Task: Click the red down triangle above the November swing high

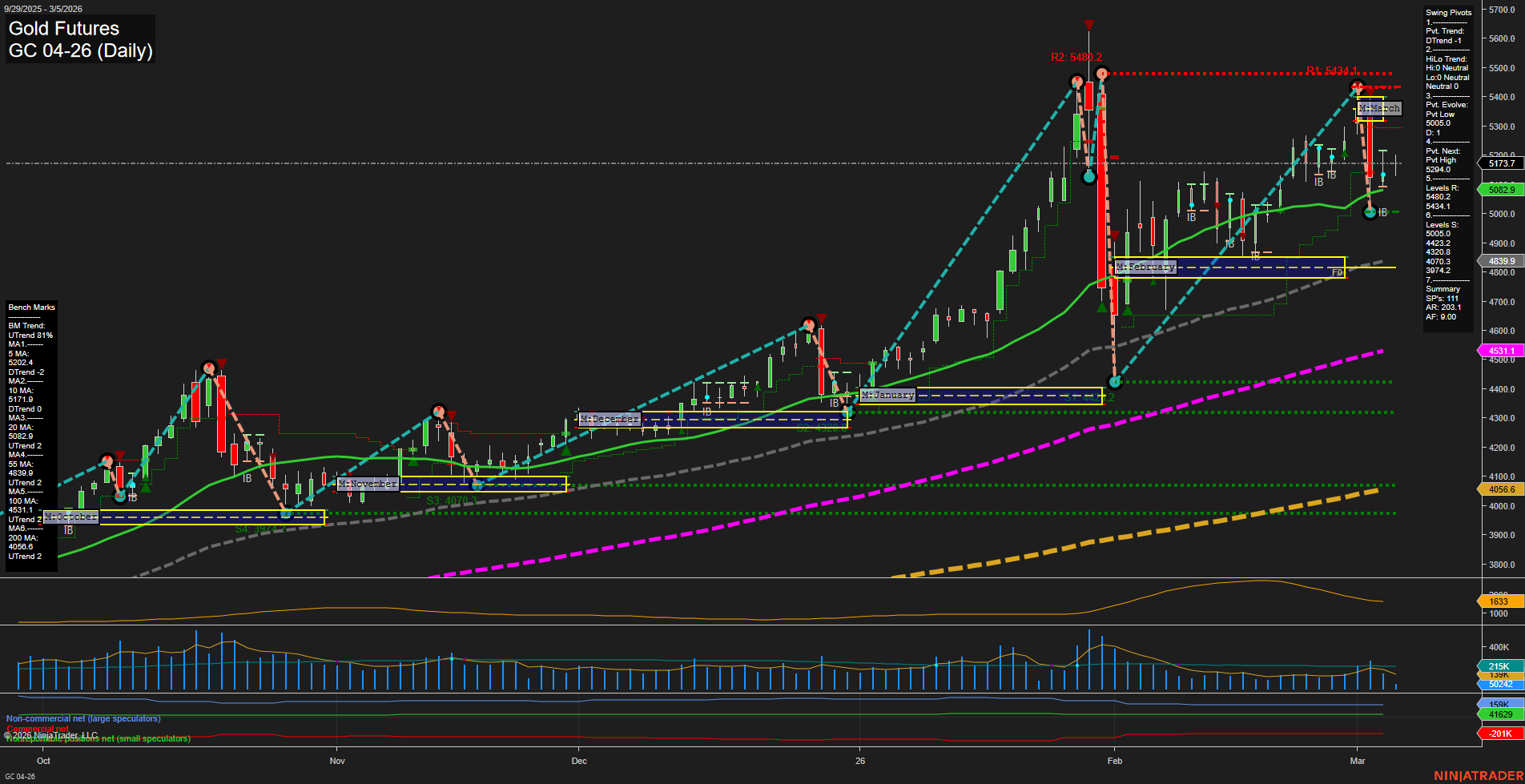Action: [x=452, y=416]
